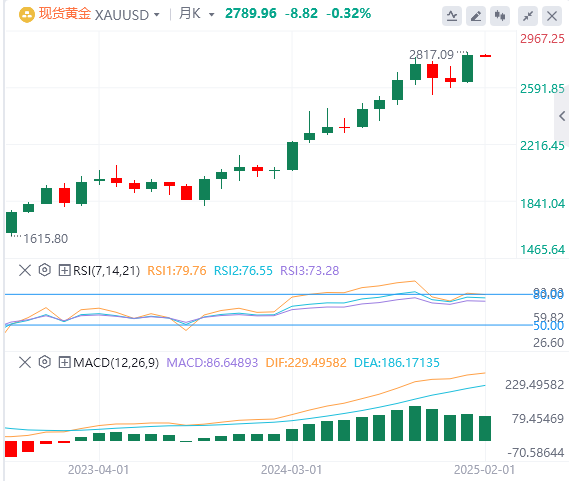Viewport: 569px width, 481px height.
Task: Open the candlestick indicator settings icon
Action: coord(500,16)
